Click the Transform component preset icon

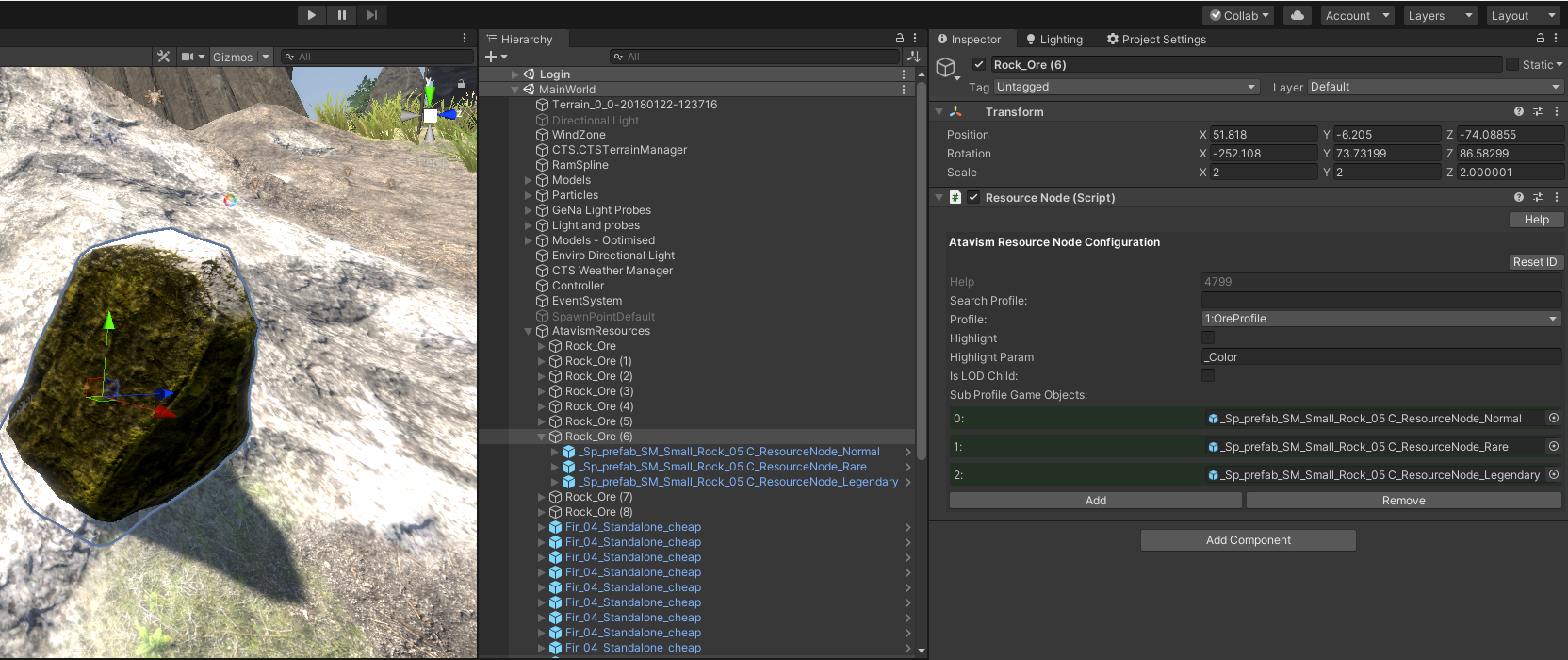pyautogui.click(x=1537, y=111)
